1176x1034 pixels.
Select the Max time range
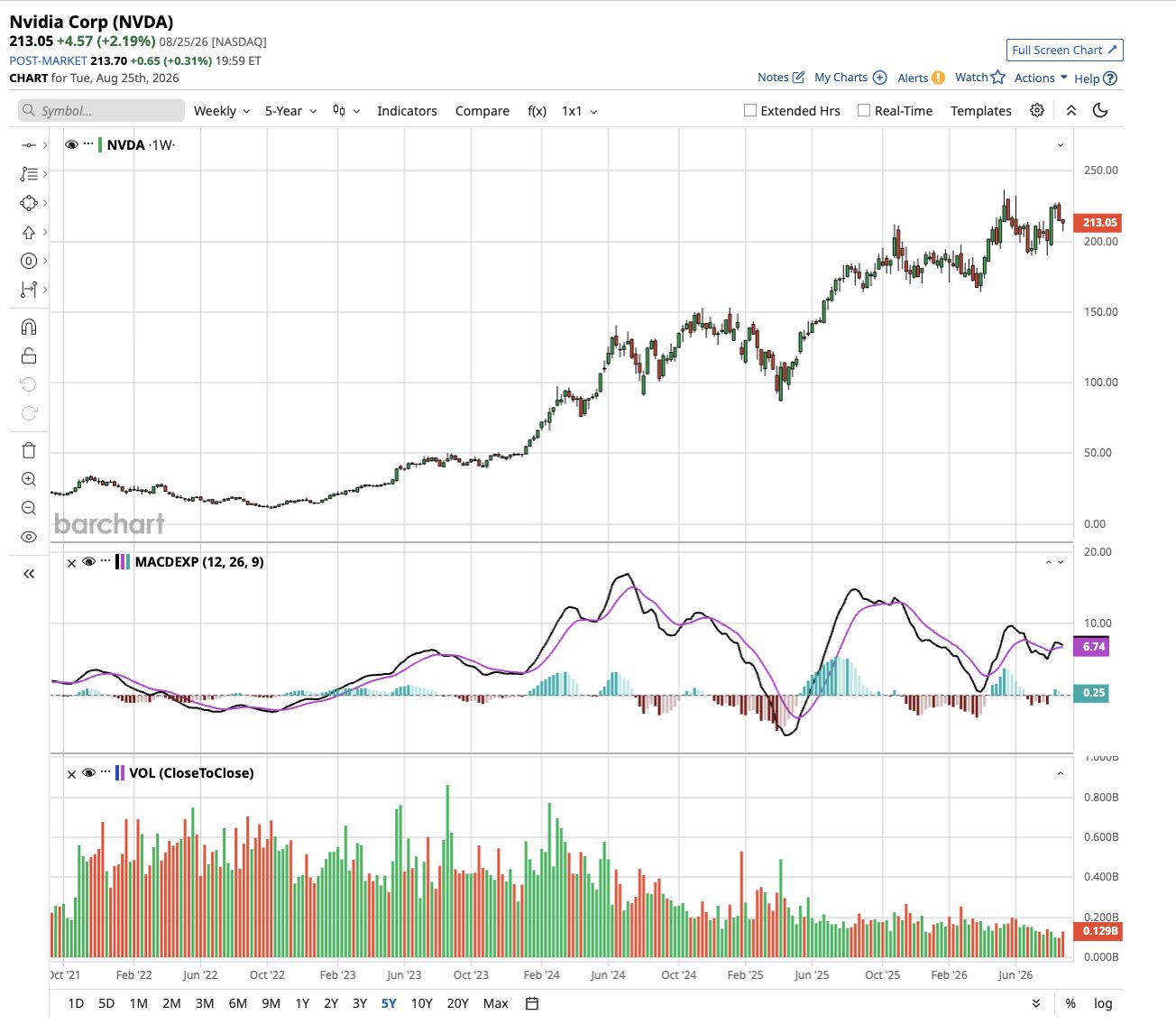coord(496,1003)
